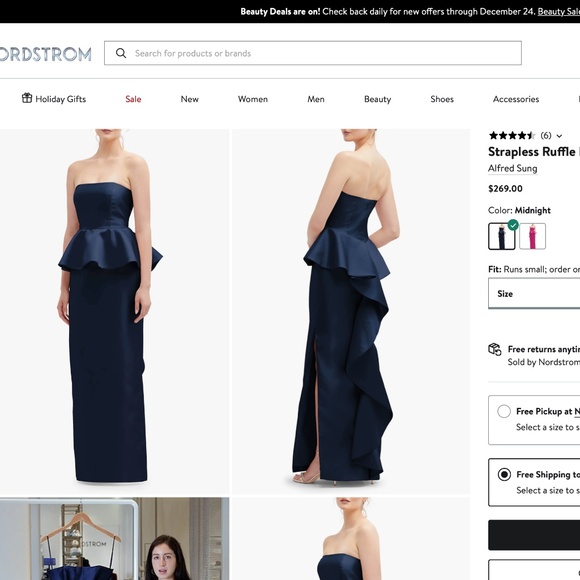Select the Free Pickup radio option

click(504, 411)
